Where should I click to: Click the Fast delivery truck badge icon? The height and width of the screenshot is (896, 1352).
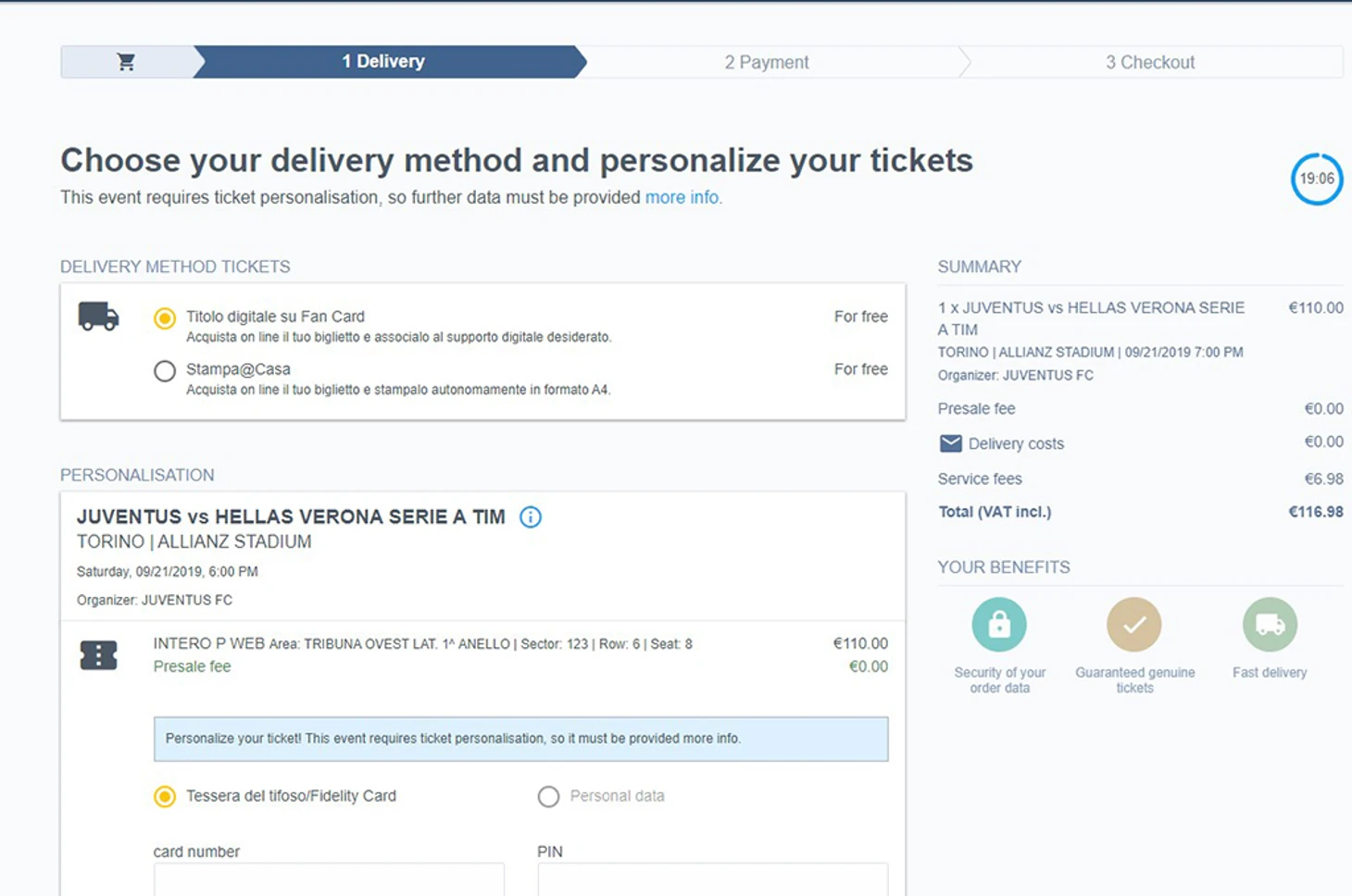coord(1270,625)
